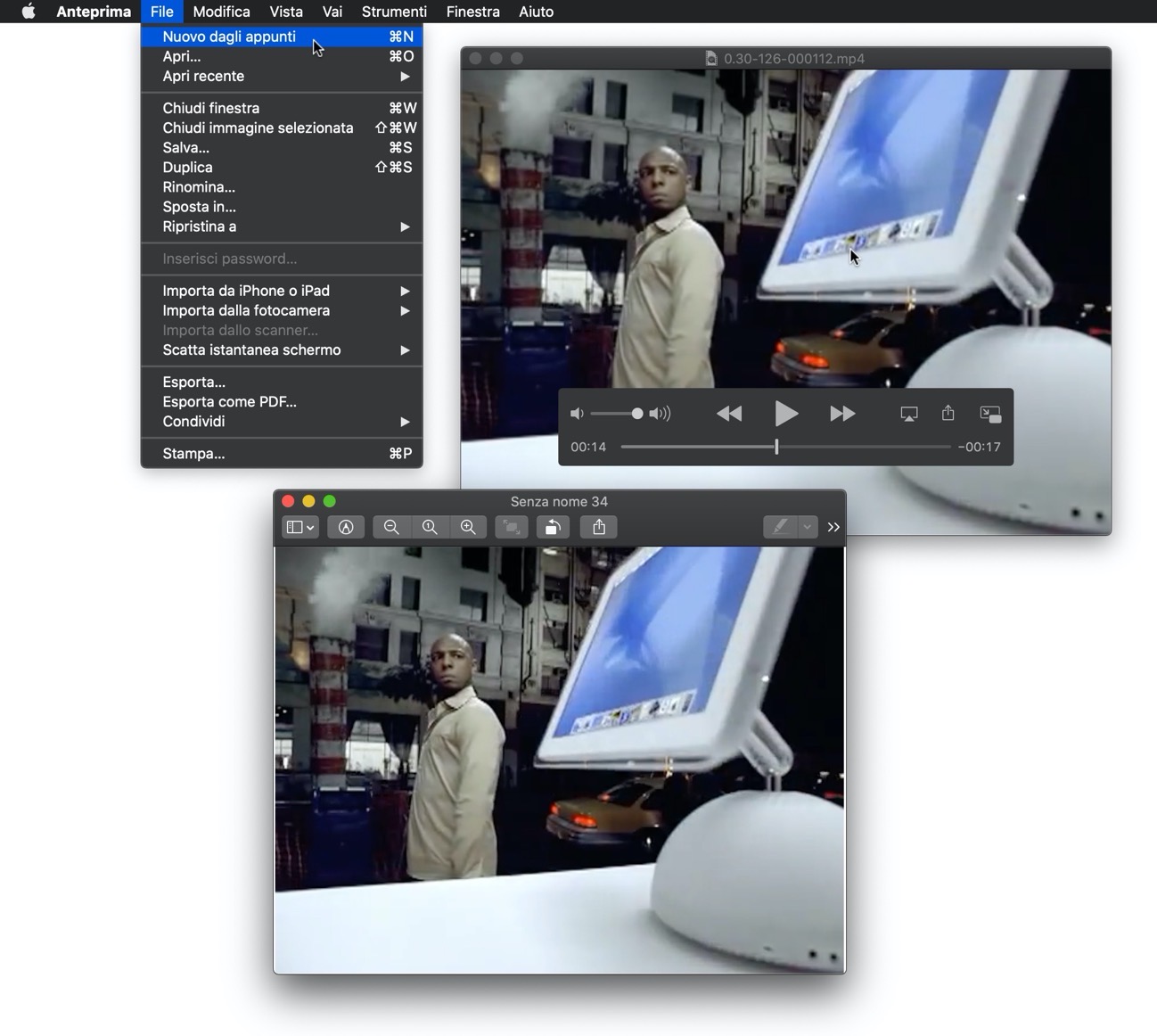Mute audio via the low-volume speaker icon
1157x1036 pixels.
(577, 414)
